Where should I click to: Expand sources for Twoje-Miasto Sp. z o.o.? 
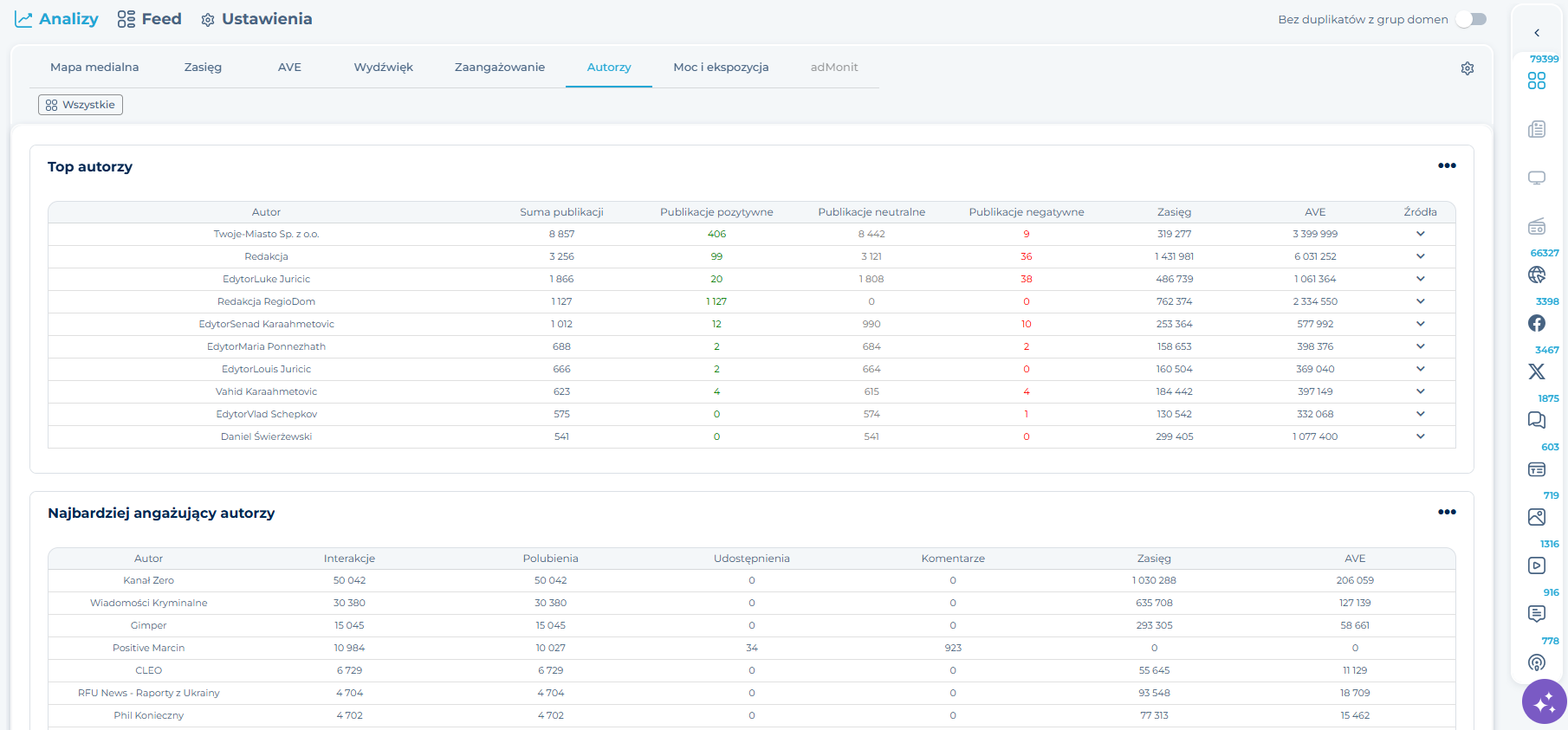point(1421,234)
